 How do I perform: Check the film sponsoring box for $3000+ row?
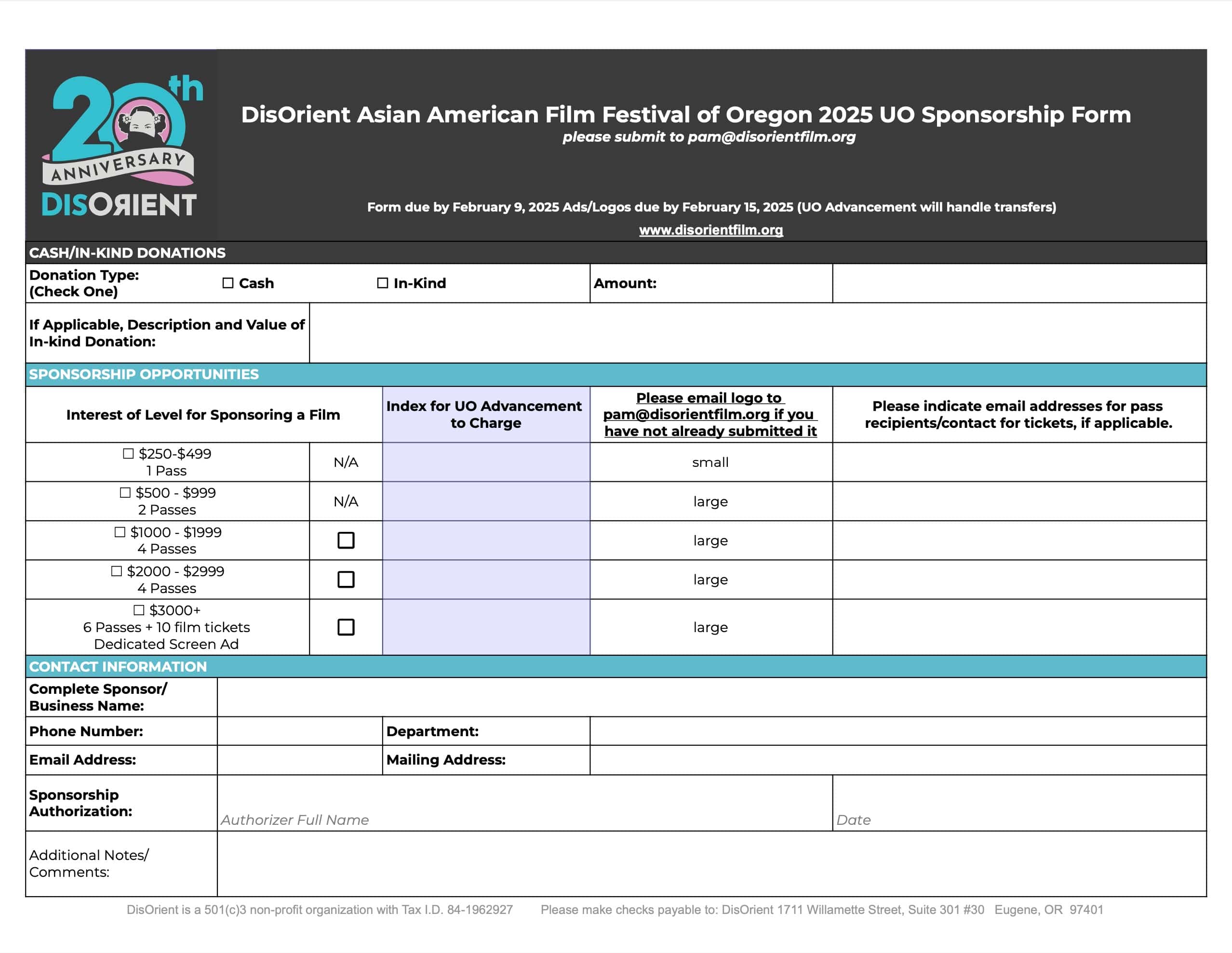(x=346, y=627)
